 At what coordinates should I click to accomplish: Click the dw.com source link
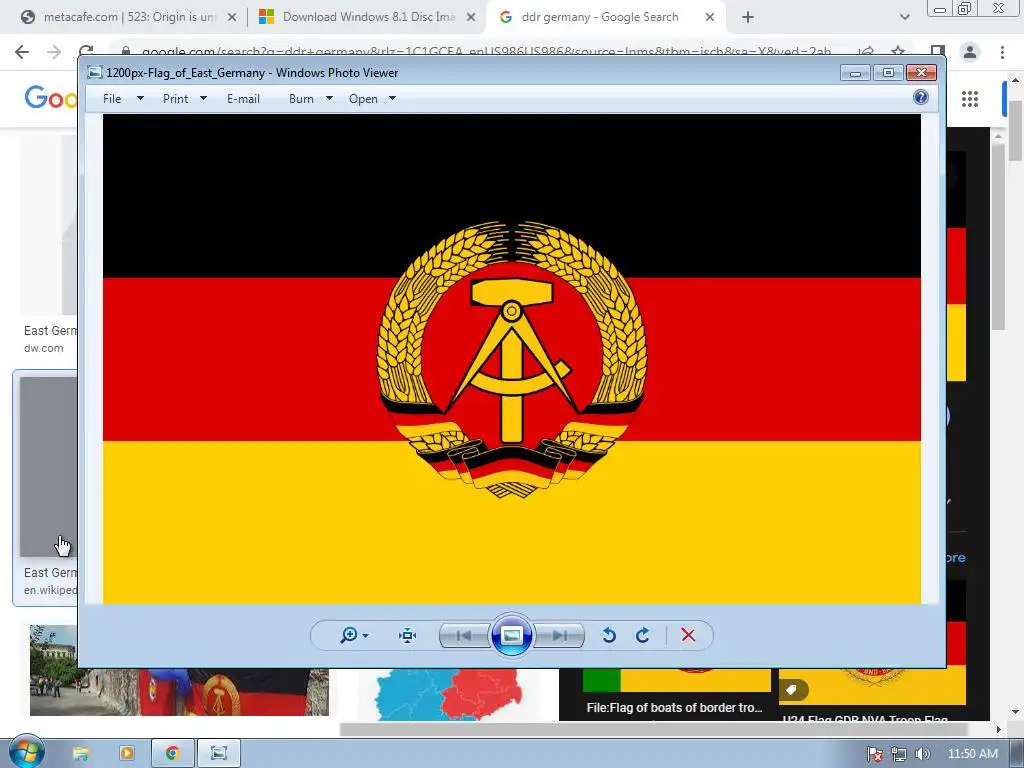(44, 348)
